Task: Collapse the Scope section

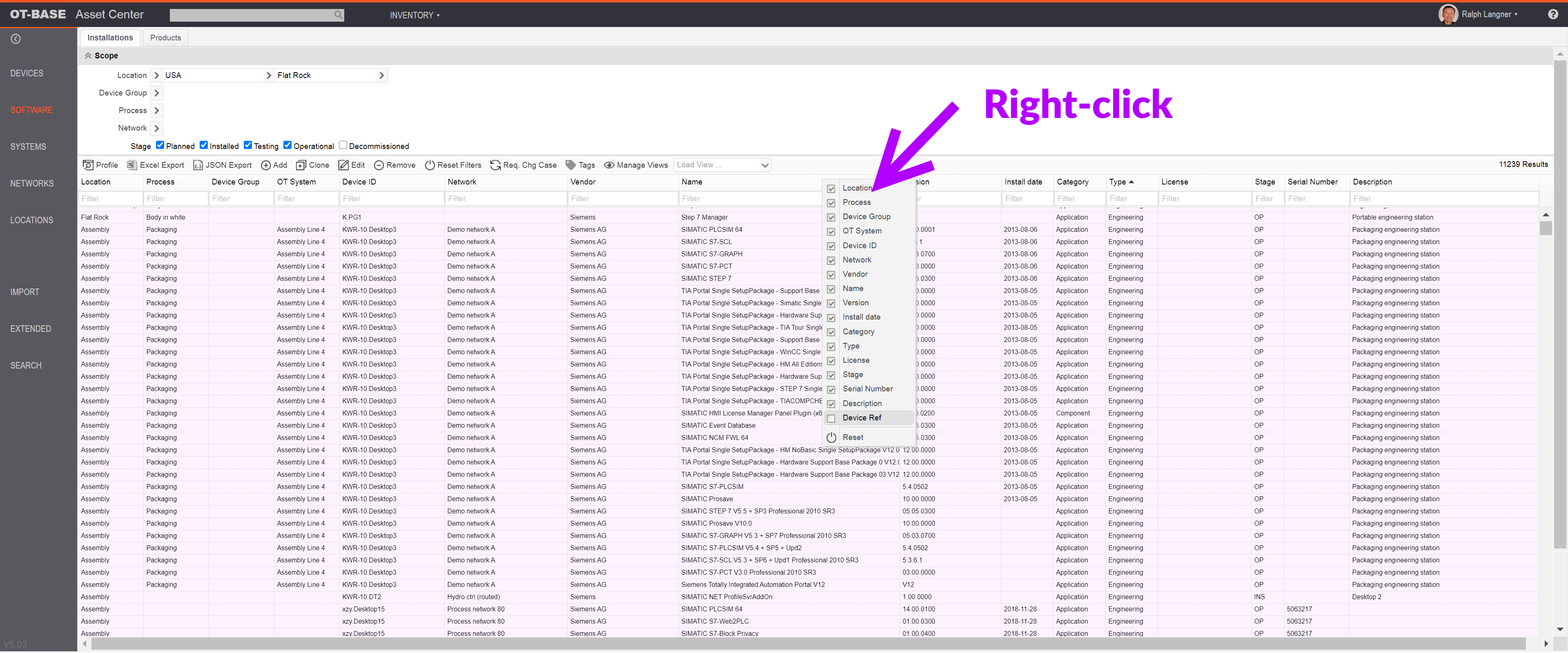Action: click(88, 56)
